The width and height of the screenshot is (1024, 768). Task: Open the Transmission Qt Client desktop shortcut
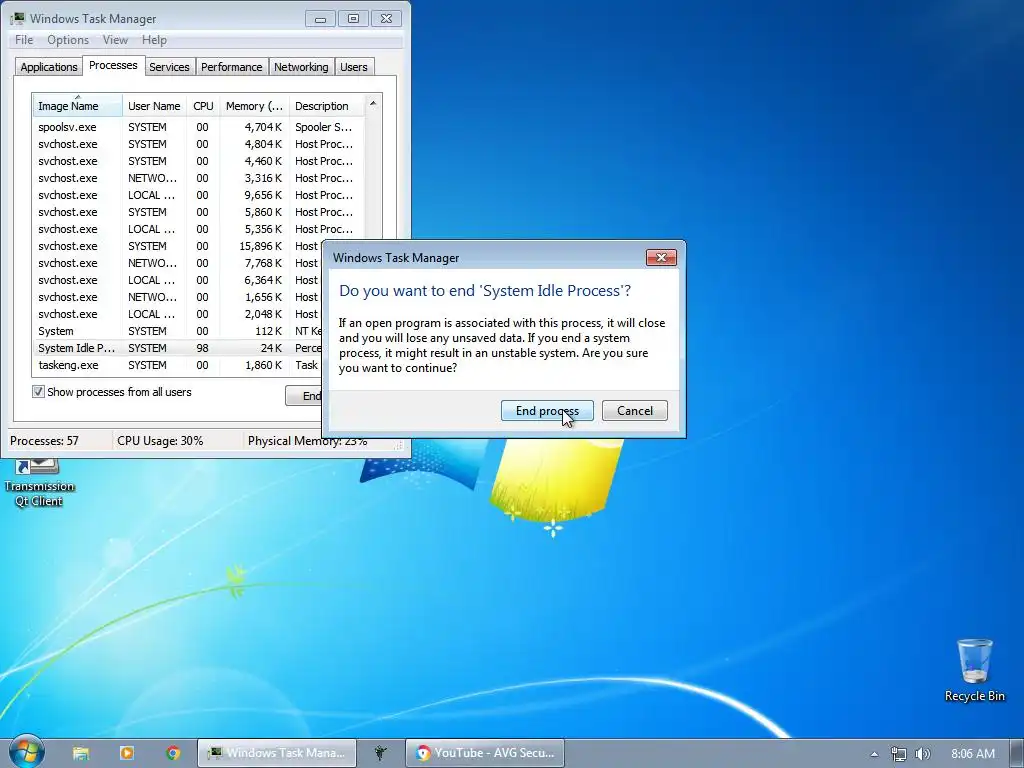39,483
